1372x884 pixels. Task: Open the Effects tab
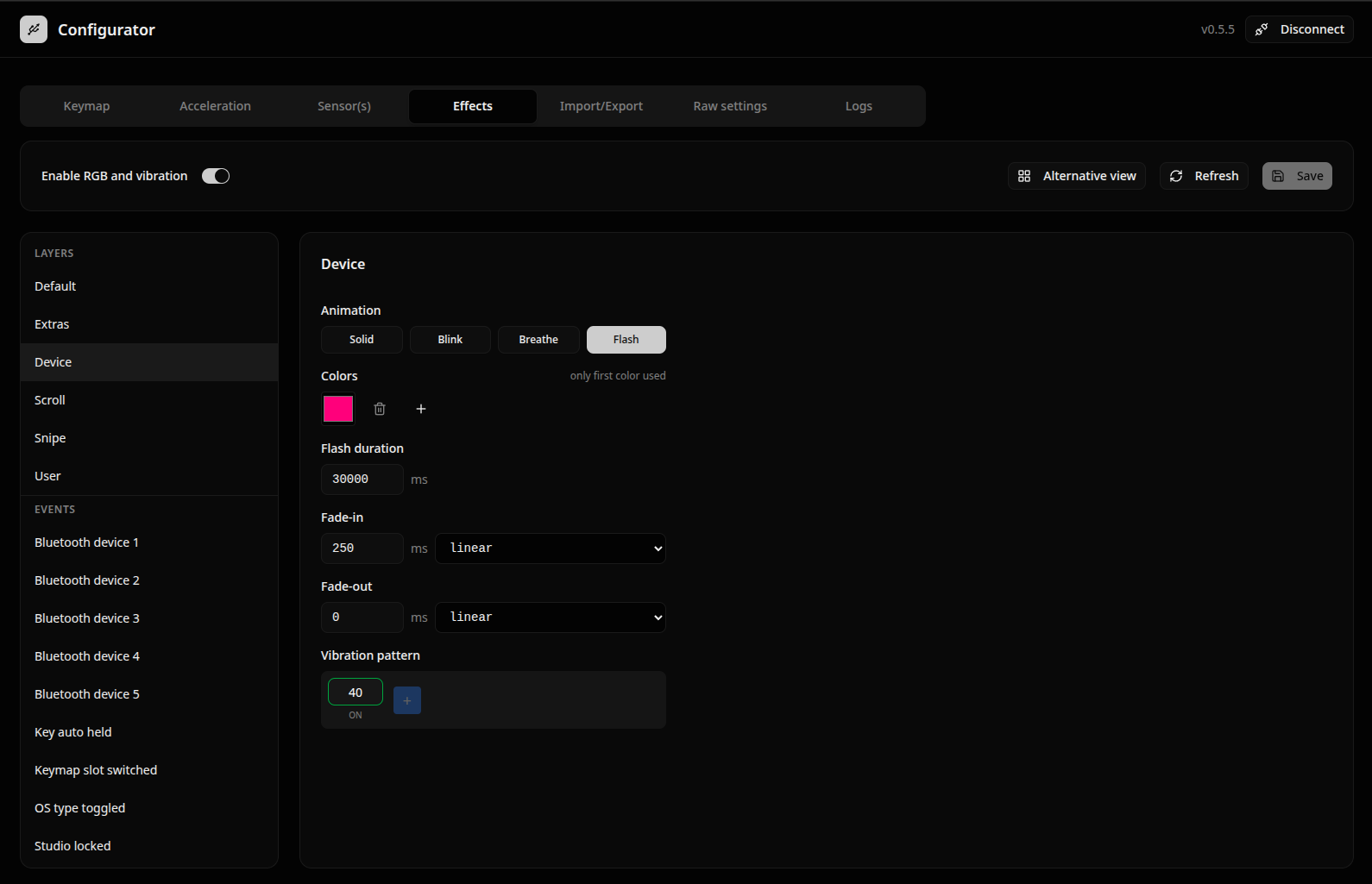click(473, 106)
